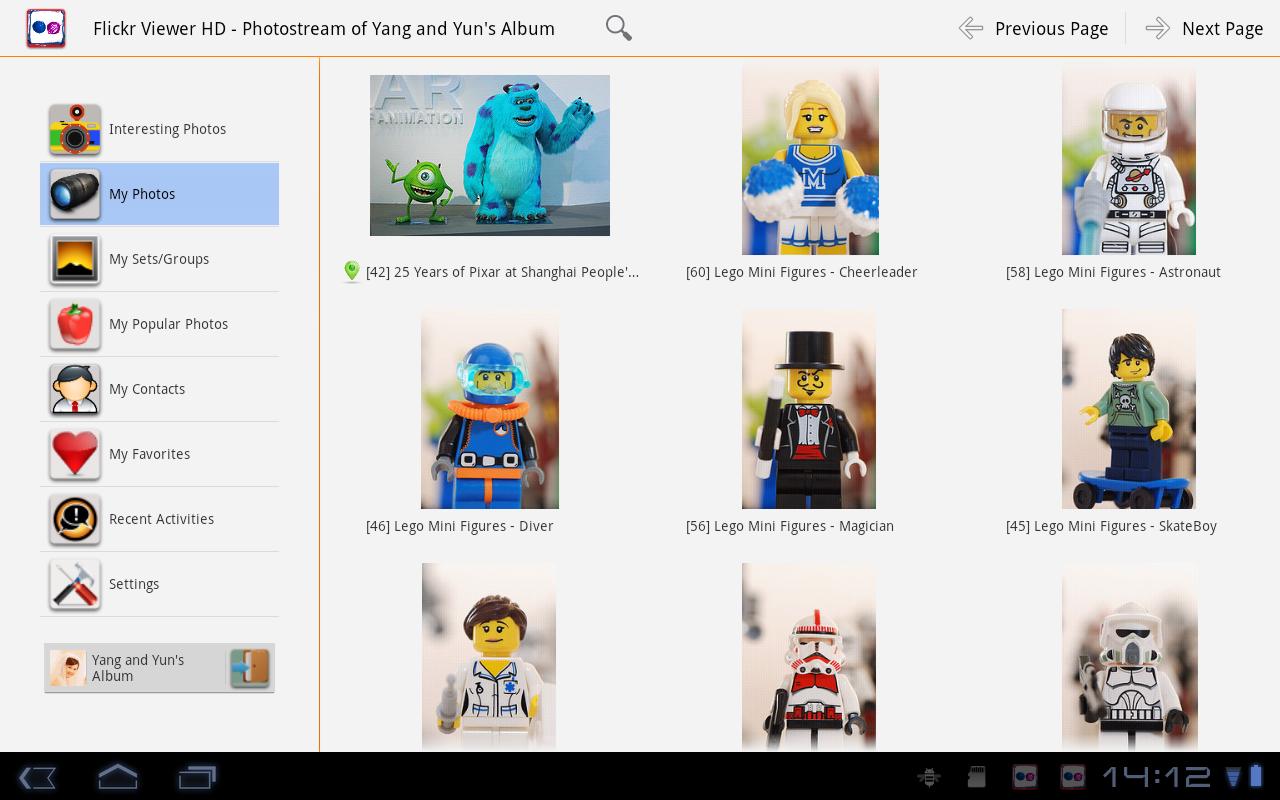This screenshot has width=1280, height=800.
Task: Click the network signal status icon
Action: [1234, 777]
